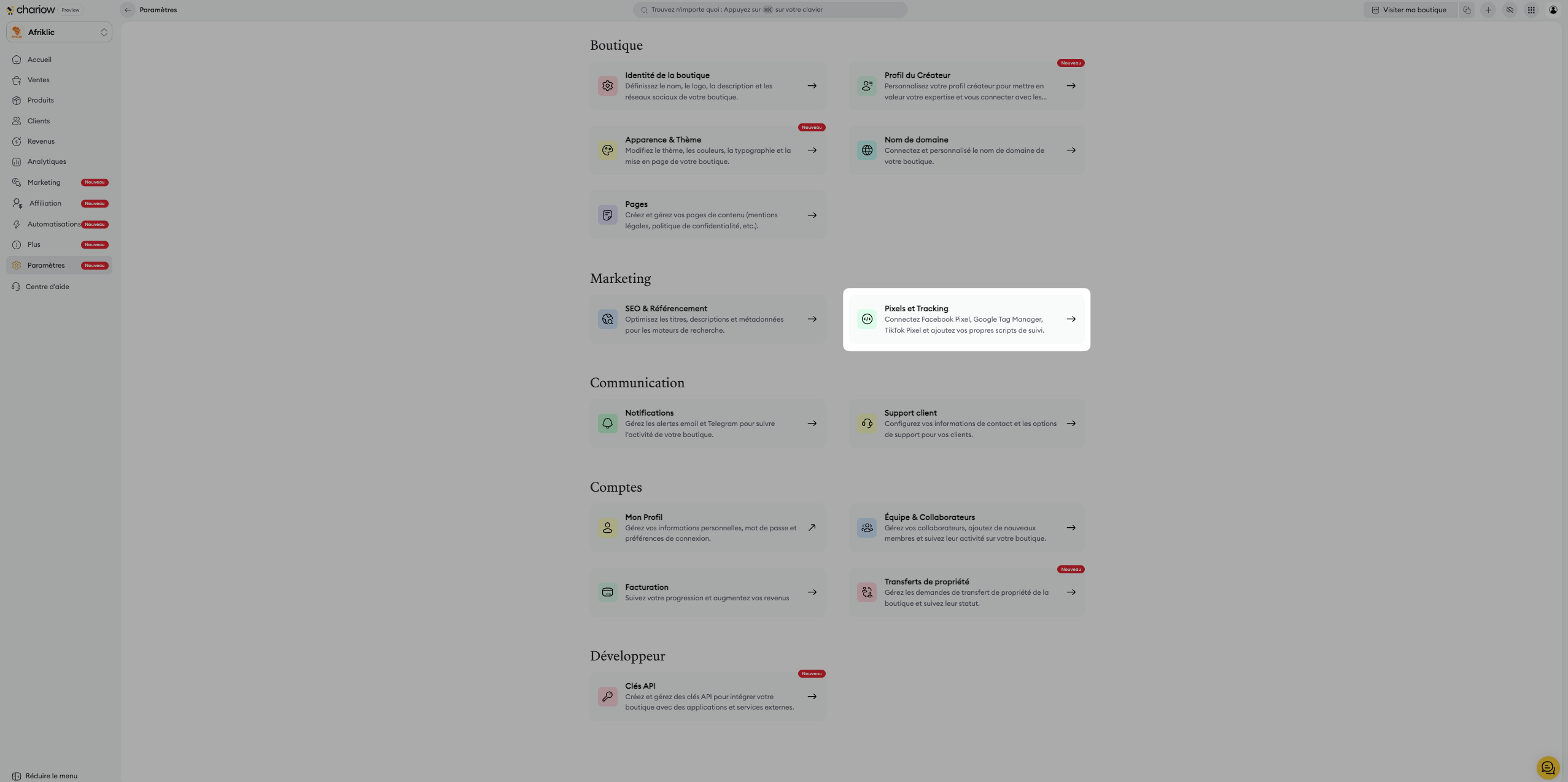
Task: Open Affiliation menu item
Action: pos(45,203)
